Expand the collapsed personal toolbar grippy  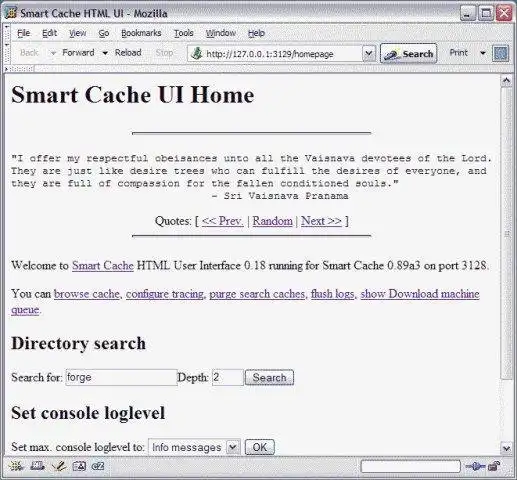19,69
